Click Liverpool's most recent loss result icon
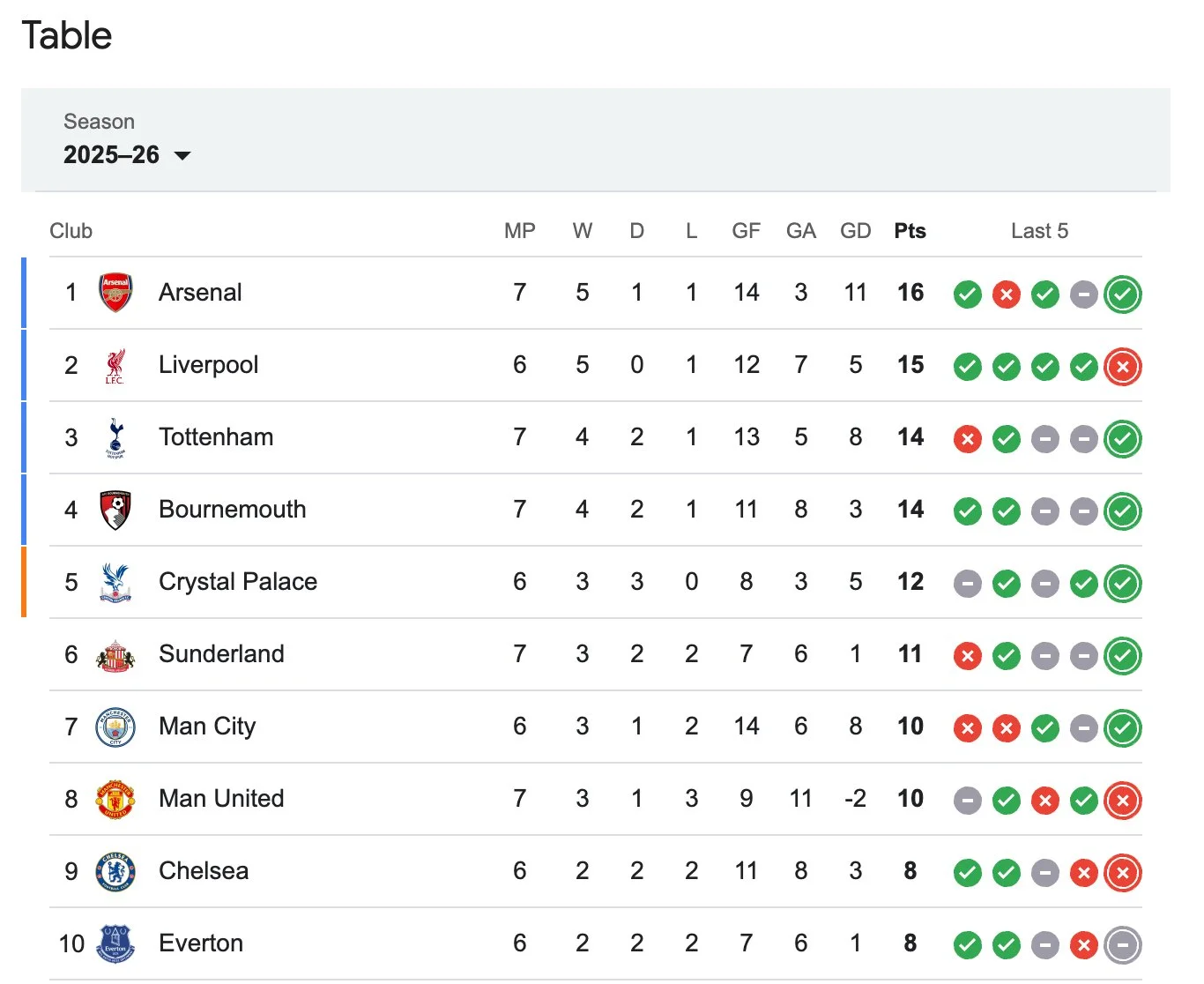 tap(1122, 367)
